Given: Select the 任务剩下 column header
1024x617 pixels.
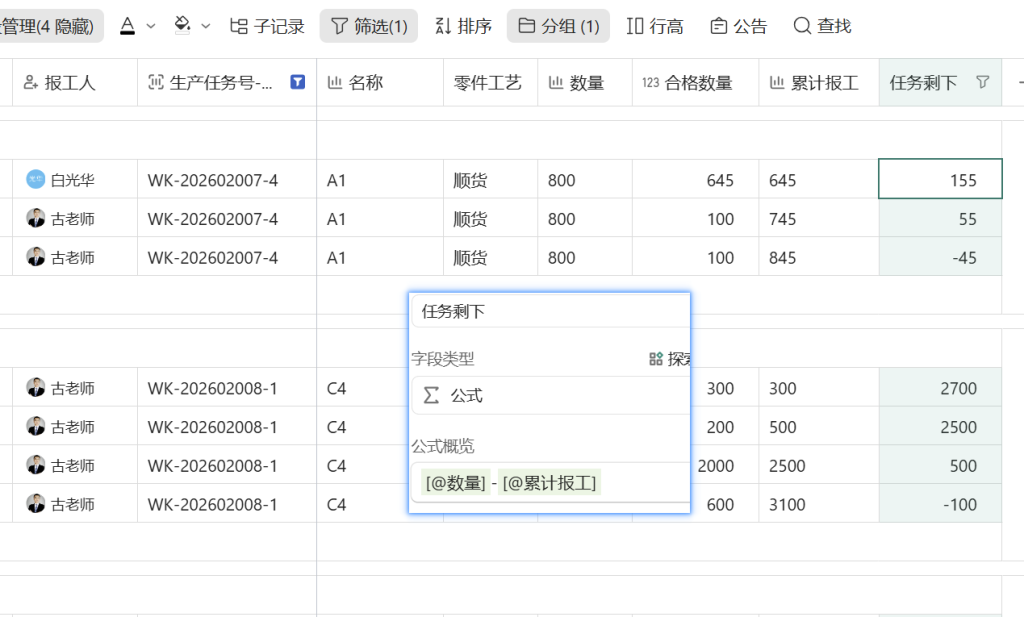Looking at the screenshot, I should pos(940,82).
